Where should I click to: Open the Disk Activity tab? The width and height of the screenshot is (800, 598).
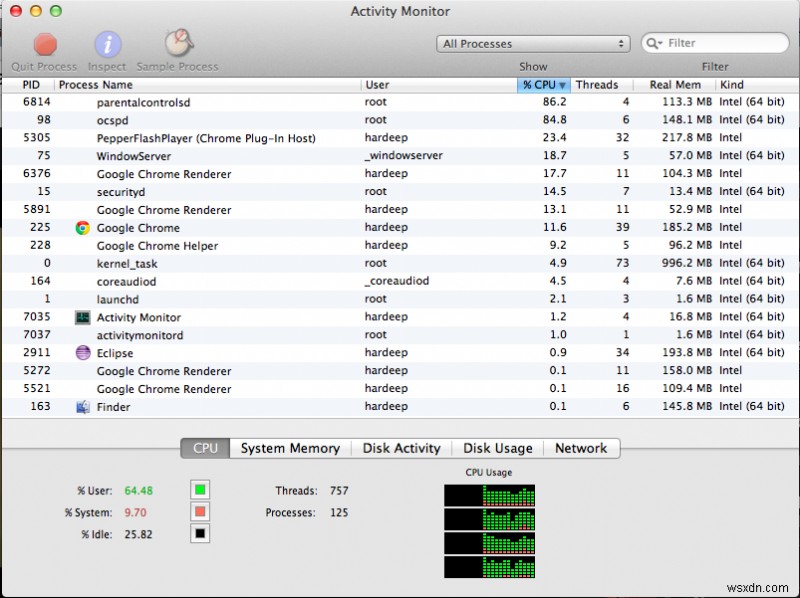click(401, 448)
